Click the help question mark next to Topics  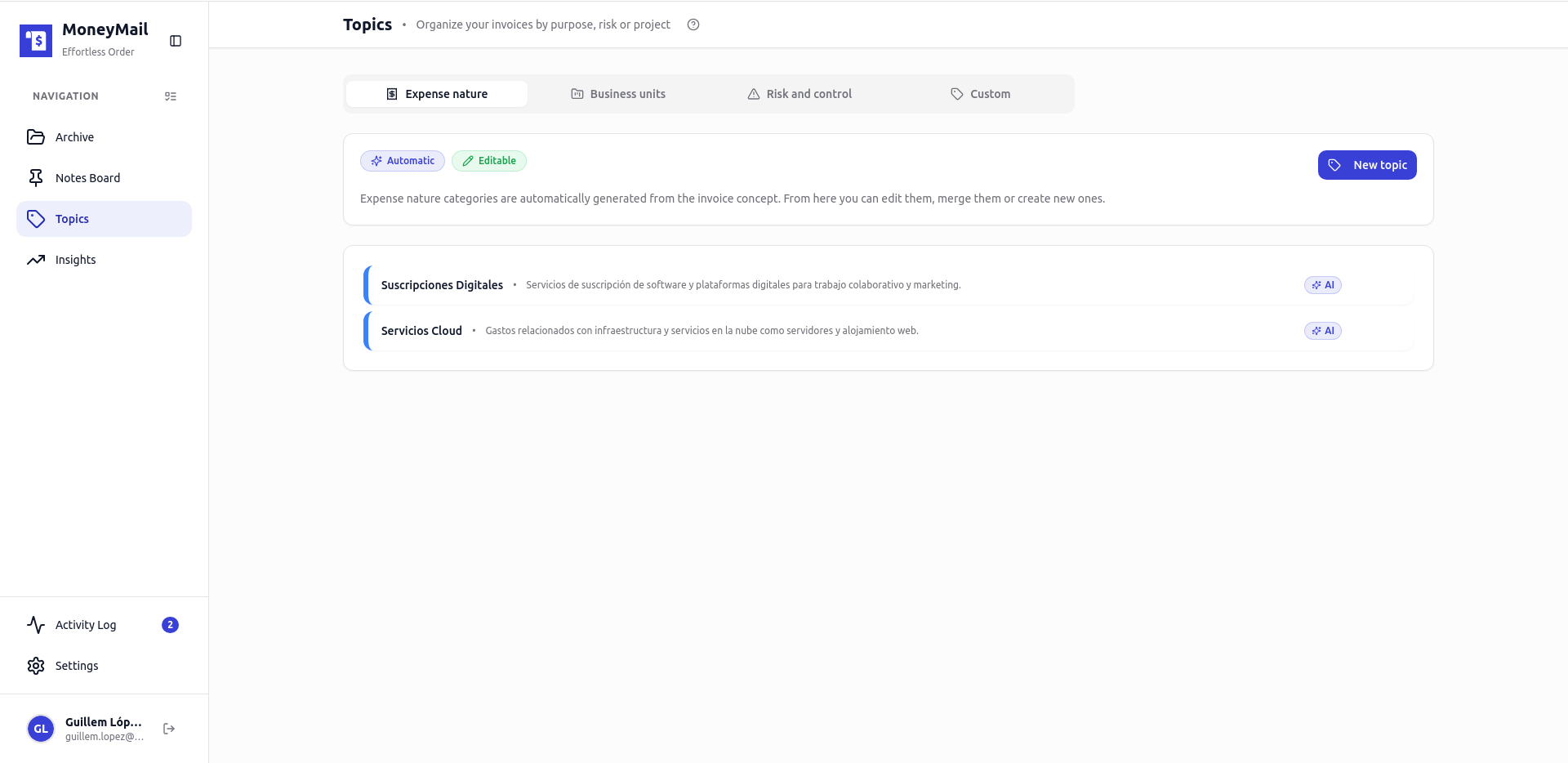click(693, 25)
